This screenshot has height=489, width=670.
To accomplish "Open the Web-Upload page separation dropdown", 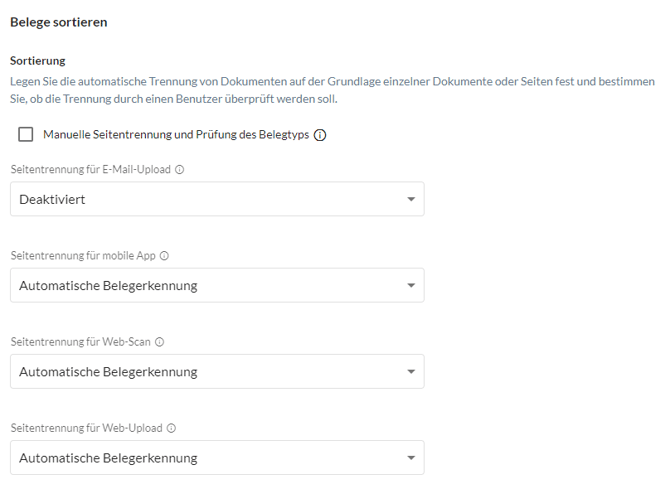I will (x=217, y=458).
